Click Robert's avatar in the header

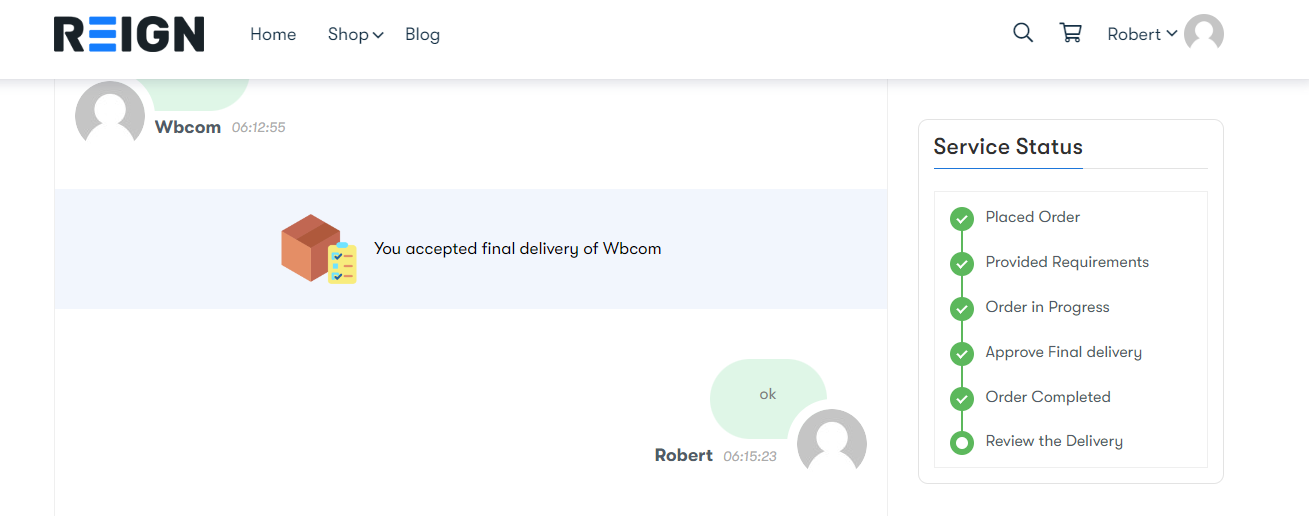(1204, 34)
